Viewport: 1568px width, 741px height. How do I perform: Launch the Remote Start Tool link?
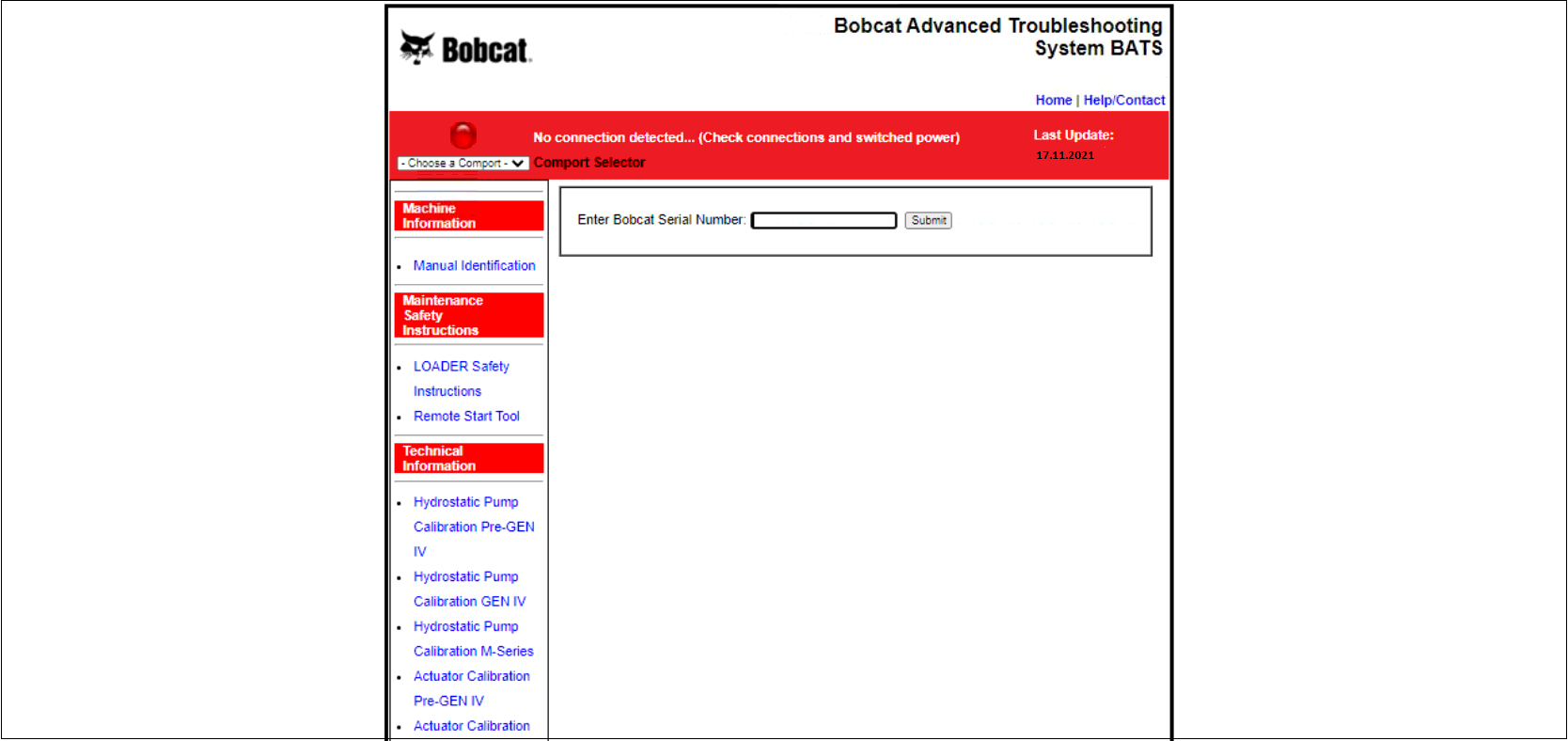[466, 417]
